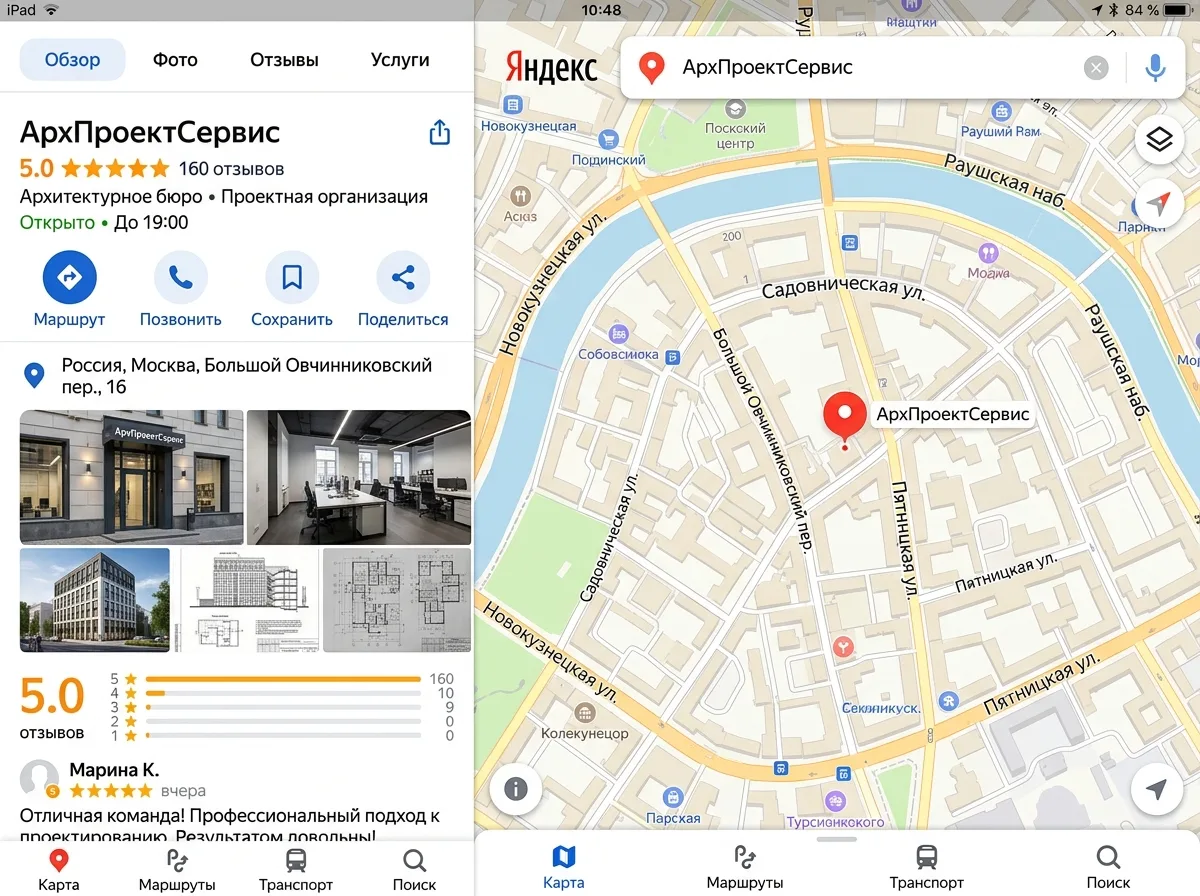Tap the Парская map marker
The width and height of the screenshot is (1200, 896).
click(673, 797)
